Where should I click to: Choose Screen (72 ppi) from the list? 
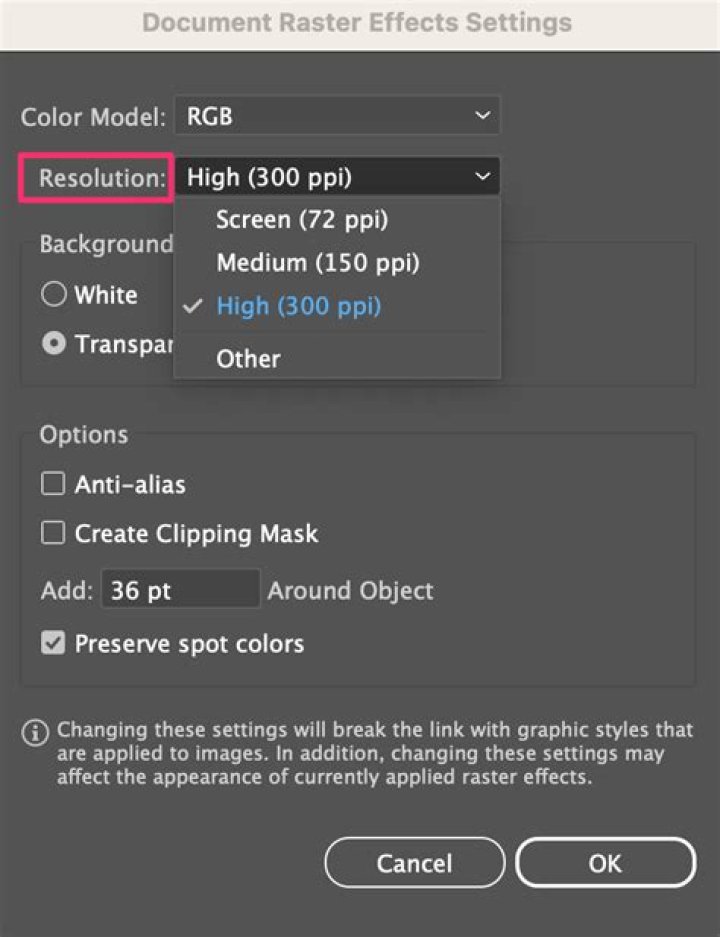pyautogui.click(x=302, y=219)
